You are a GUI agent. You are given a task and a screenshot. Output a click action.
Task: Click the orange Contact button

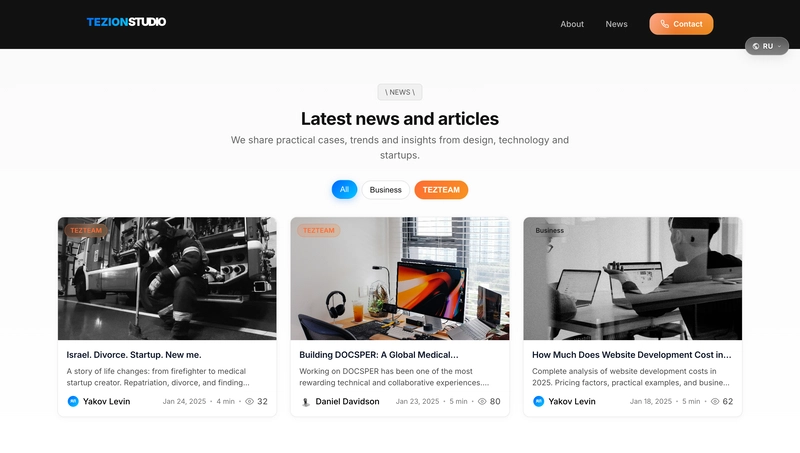click(x=681, y=24)
